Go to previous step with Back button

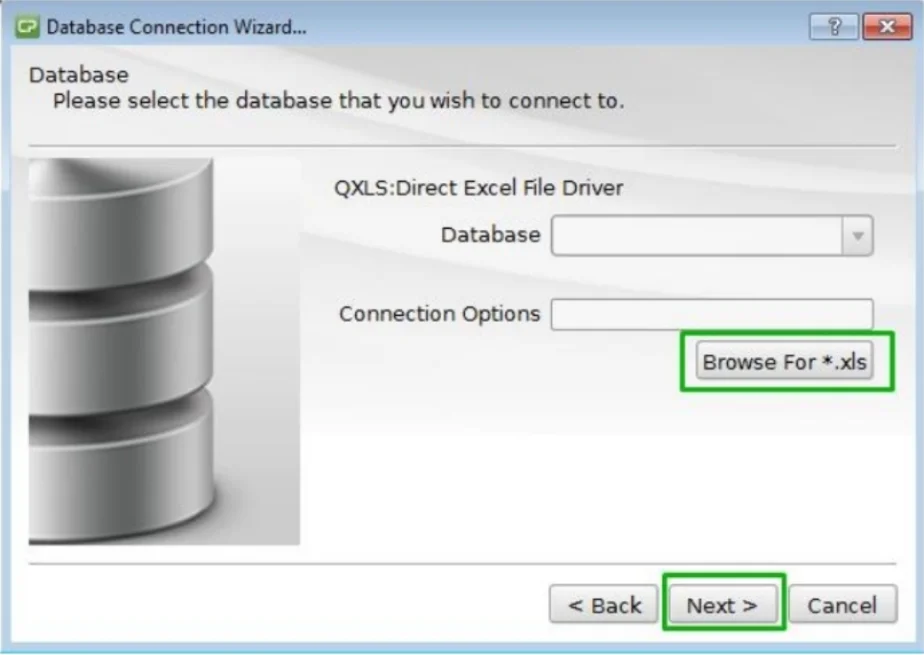tap(603, 604)
